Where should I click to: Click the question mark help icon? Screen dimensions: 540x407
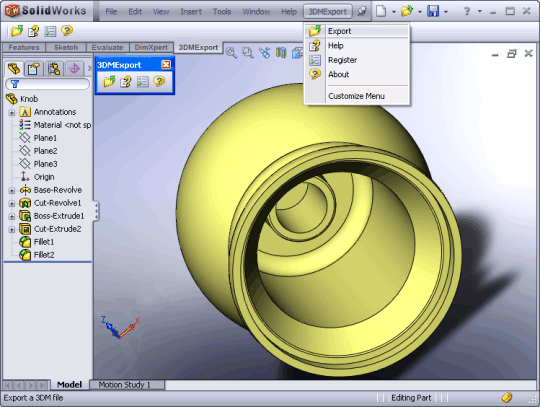[467, 11]
